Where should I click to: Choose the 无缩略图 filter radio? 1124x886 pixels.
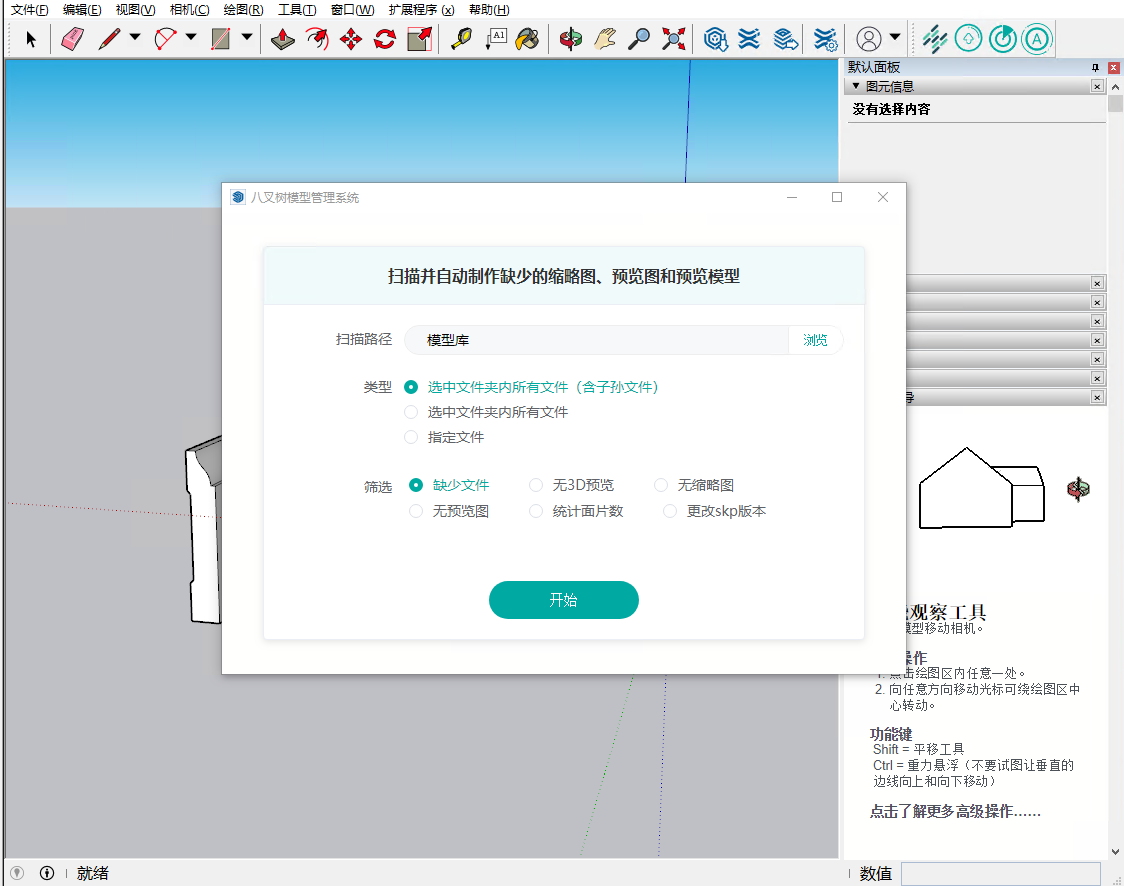pos(661,485)
